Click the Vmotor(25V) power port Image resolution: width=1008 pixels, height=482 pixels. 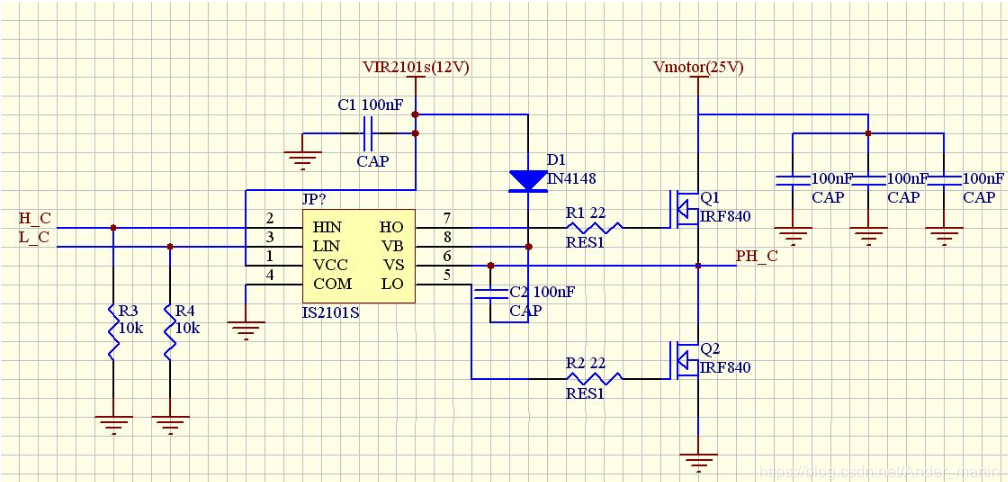[697, 68]
